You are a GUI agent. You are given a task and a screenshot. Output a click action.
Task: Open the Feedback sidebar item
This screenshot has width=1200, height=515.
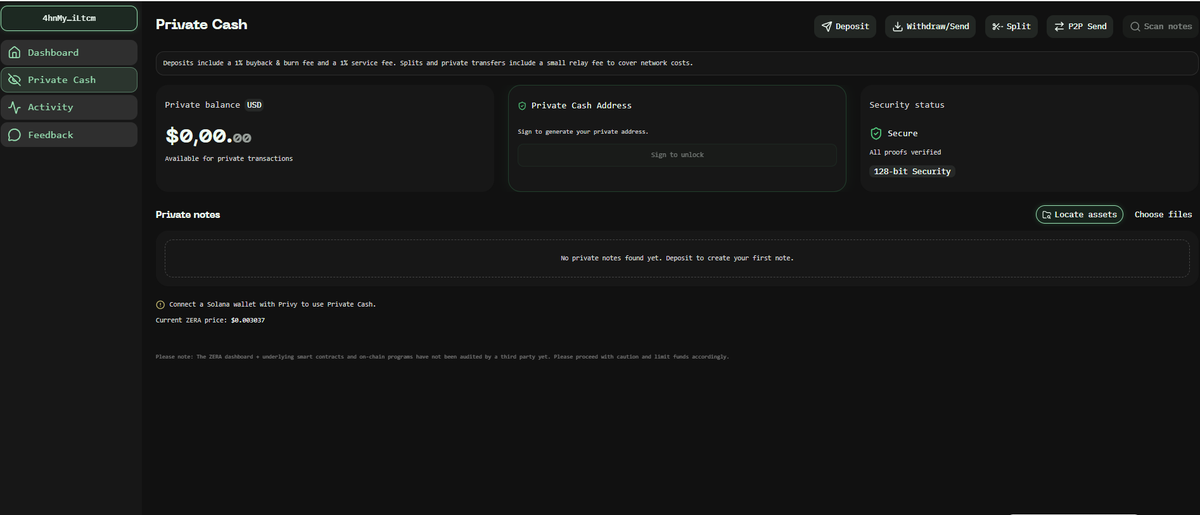69,135
